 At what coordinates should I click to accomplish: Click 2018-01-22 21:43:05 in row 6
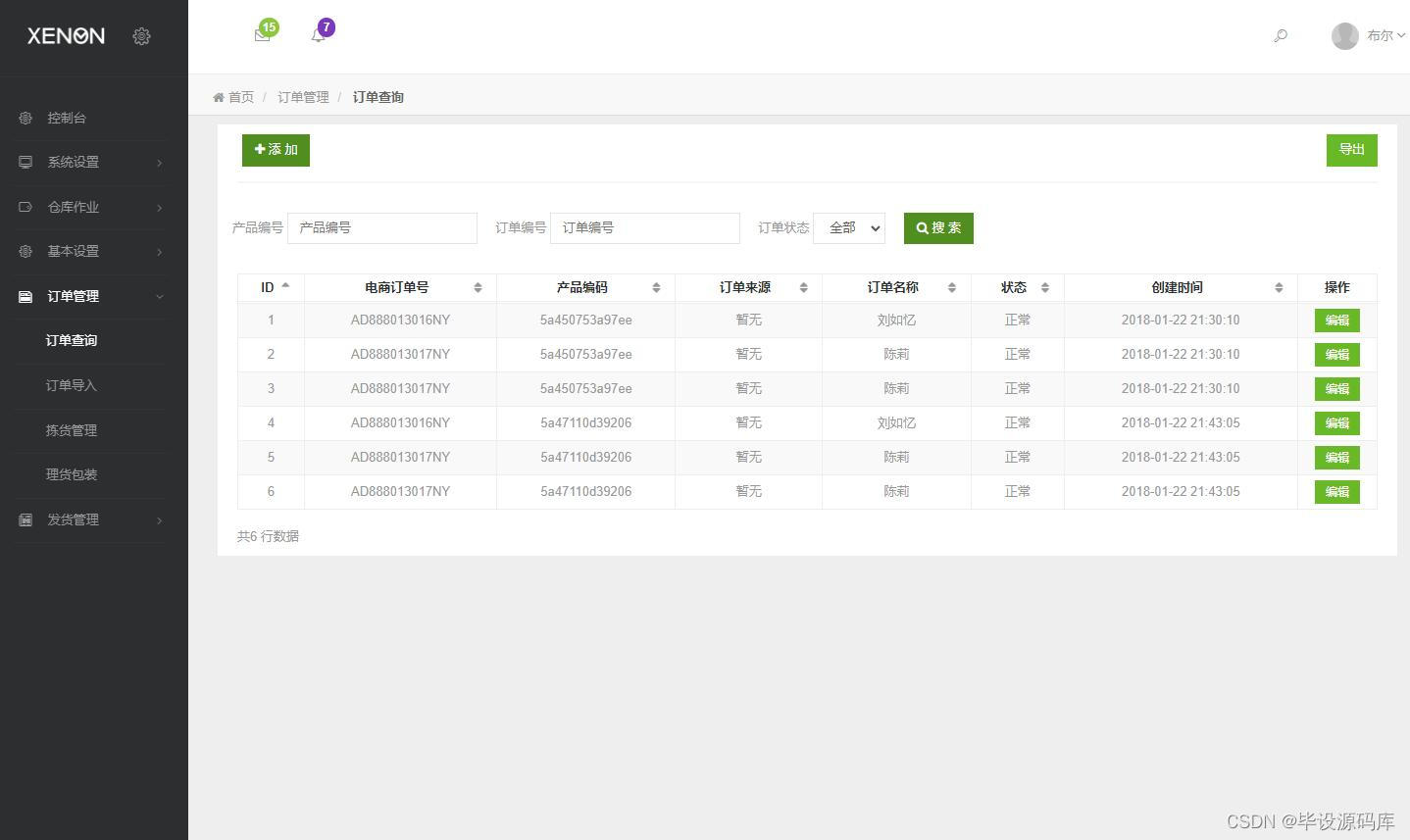click(x=1181, y=491)
